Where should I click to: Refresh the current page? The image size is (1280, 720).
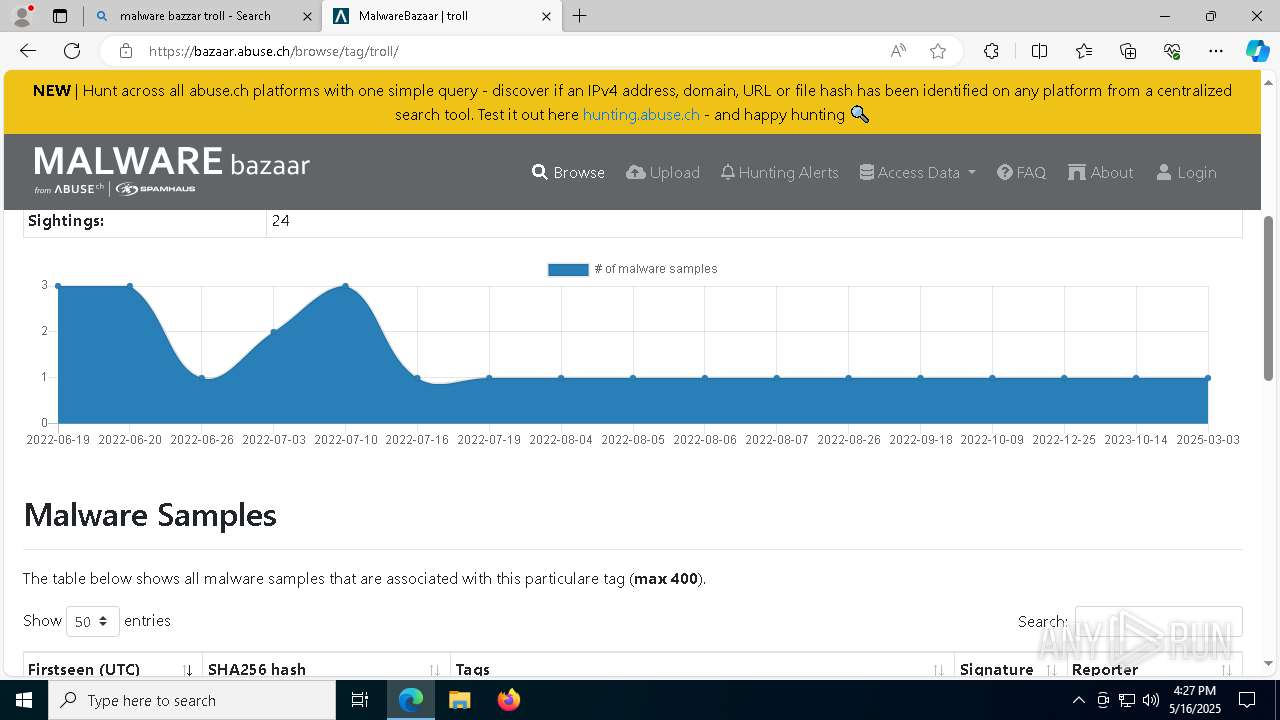(x=72, y=51)
